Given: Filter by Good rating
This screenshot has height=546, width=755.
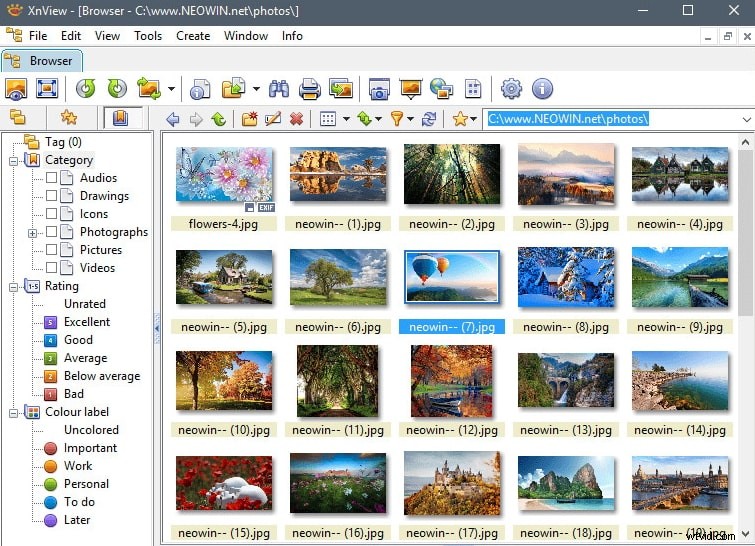Looking at the screenshot, I should [78, 340].
